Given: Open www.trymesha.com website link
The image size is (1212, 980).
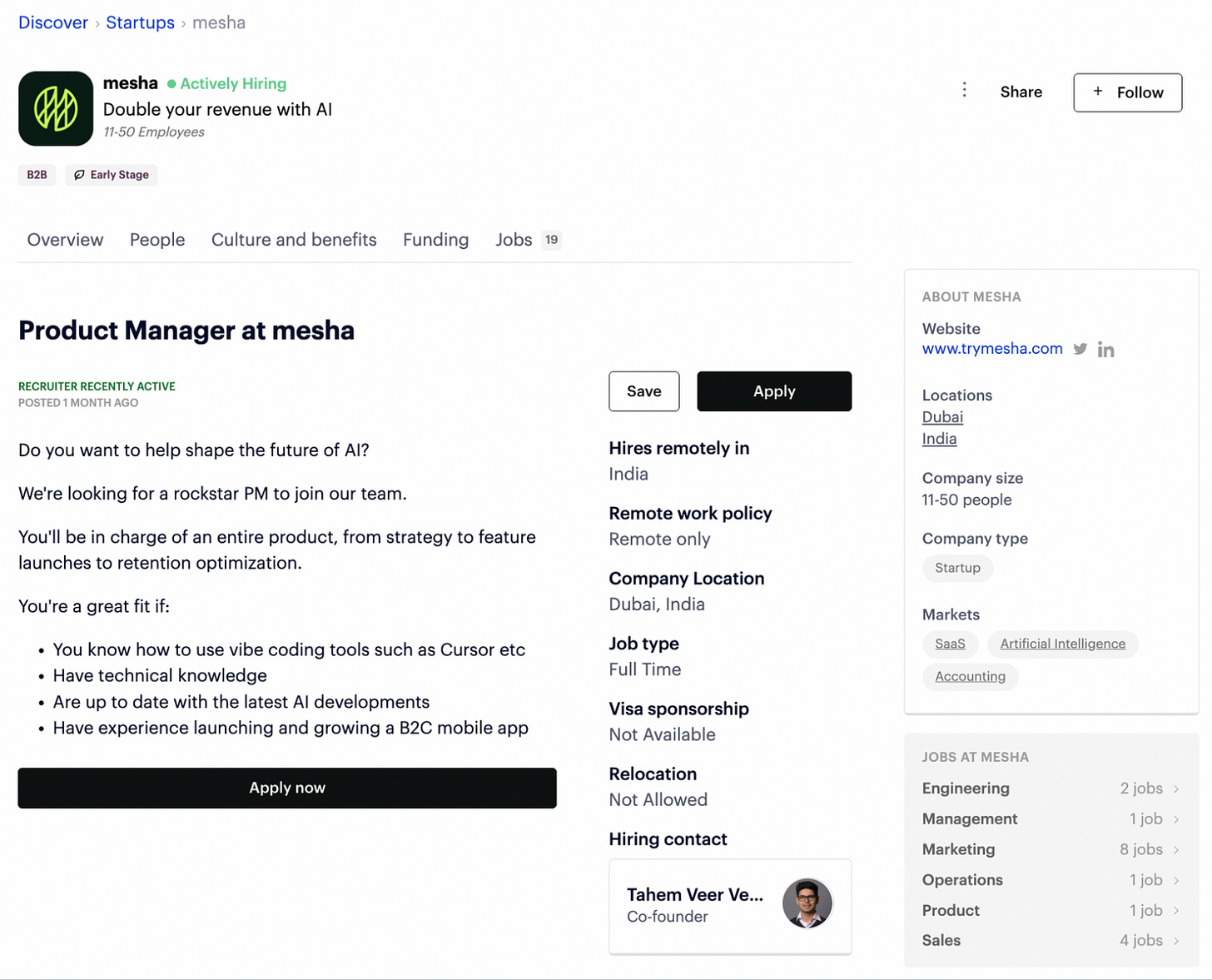Looking at the screenshot, I should [x=992, y=349].
